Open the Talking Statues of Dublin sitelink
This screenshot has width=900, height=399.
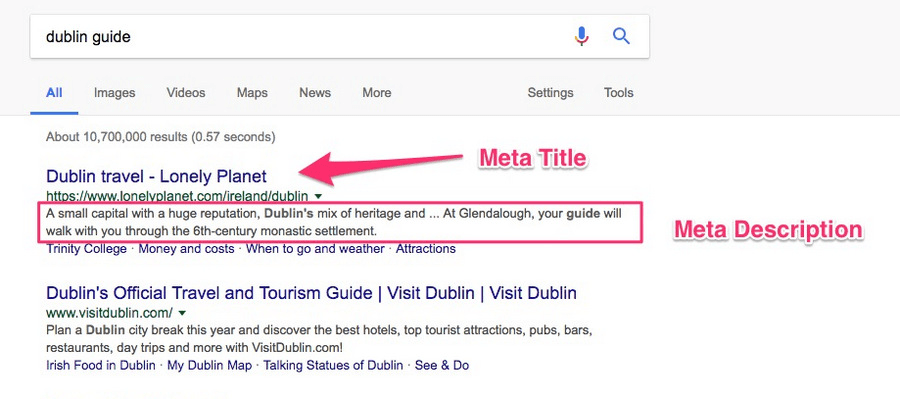[x=333, y=366]
